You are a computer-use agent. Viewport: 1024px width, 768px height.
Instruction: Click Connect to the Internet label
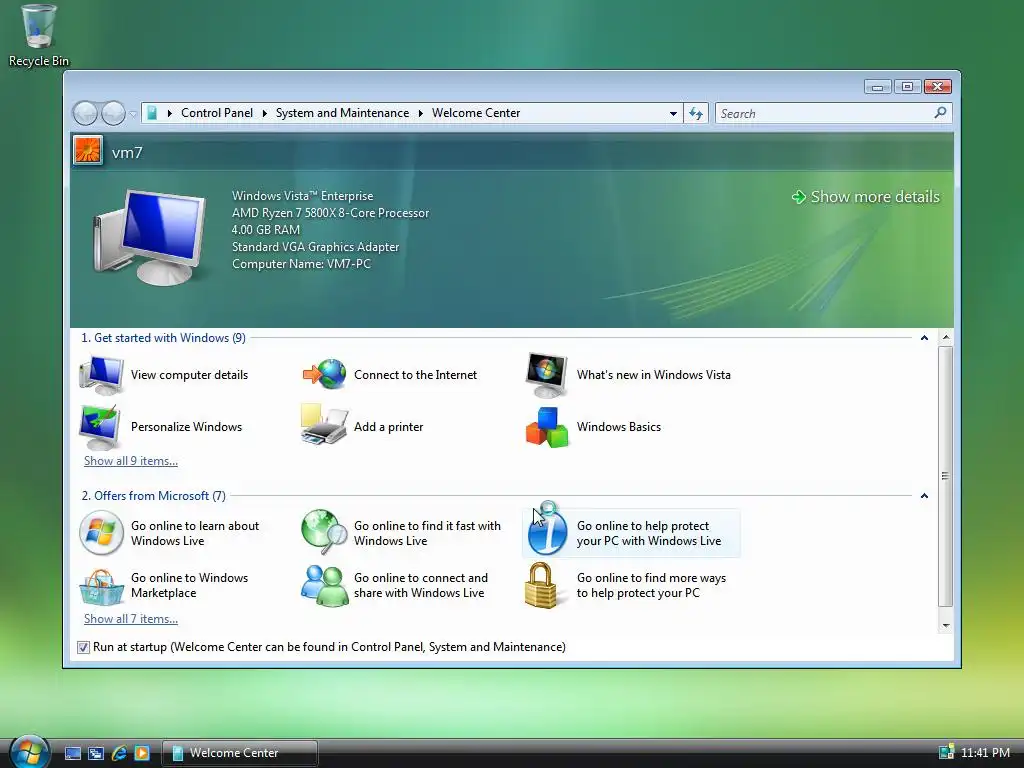pos(415,375)
